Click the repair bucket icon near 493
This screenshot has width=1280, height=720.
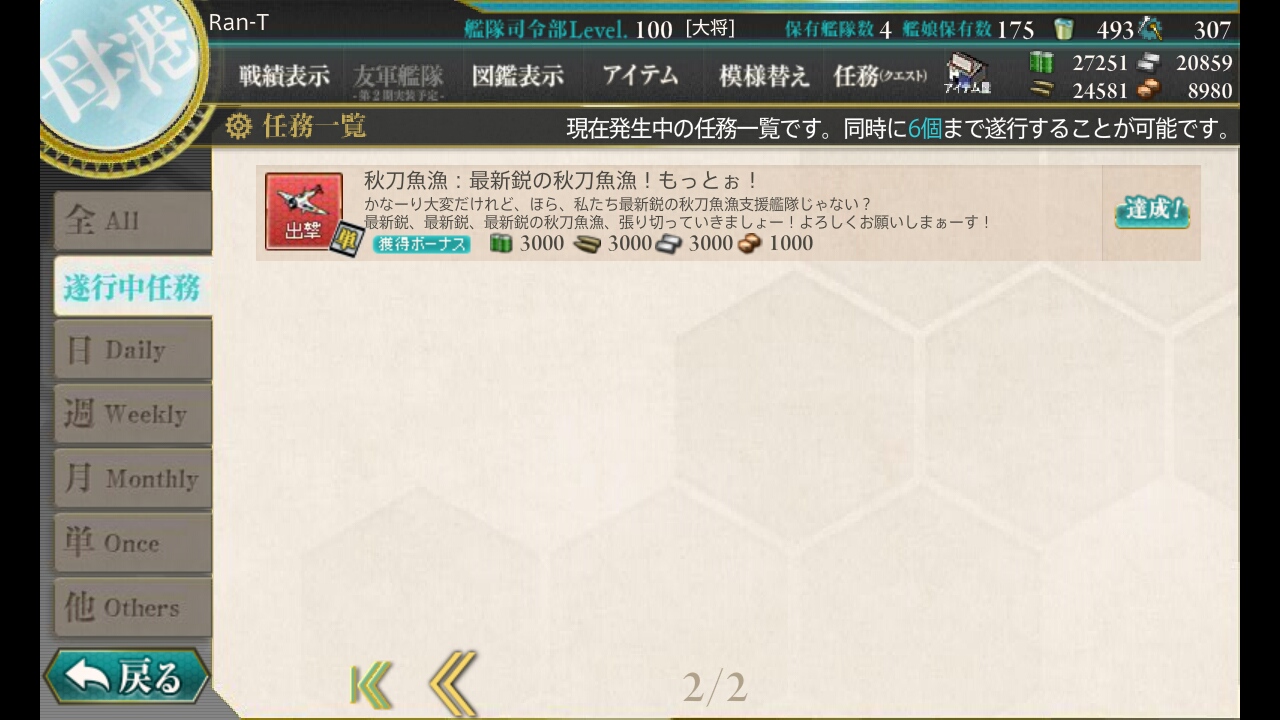(x=1062, y=29)
